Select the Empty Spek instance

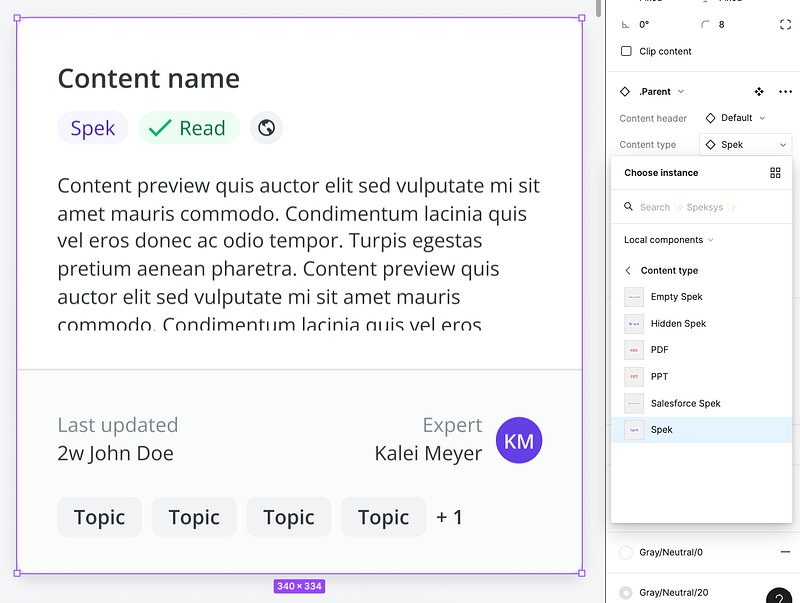point(702,297)
